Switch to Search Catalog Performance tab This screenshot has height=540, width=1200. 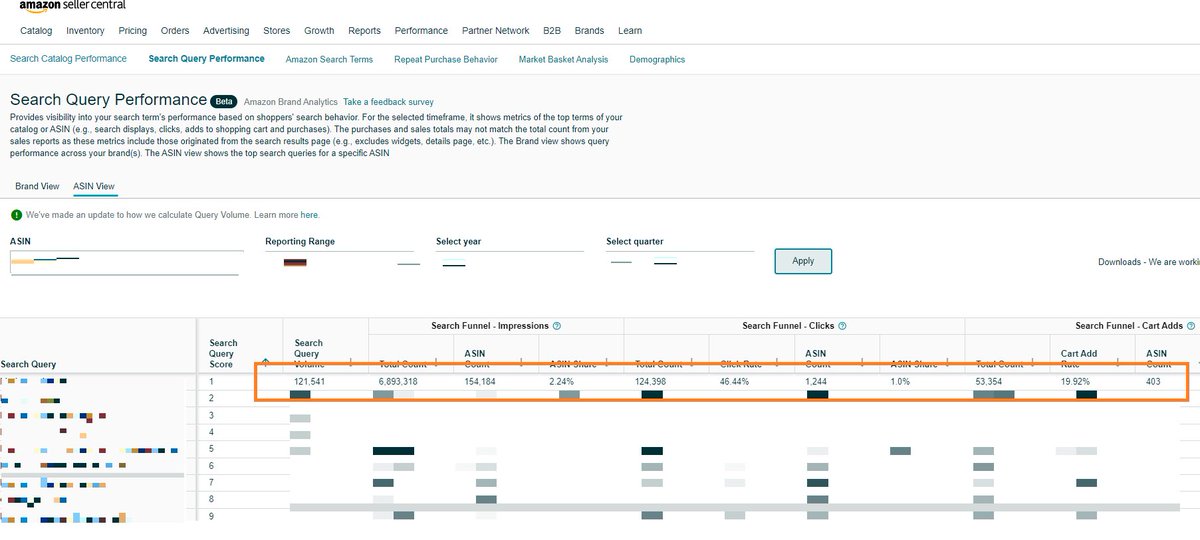coord(68,59)
